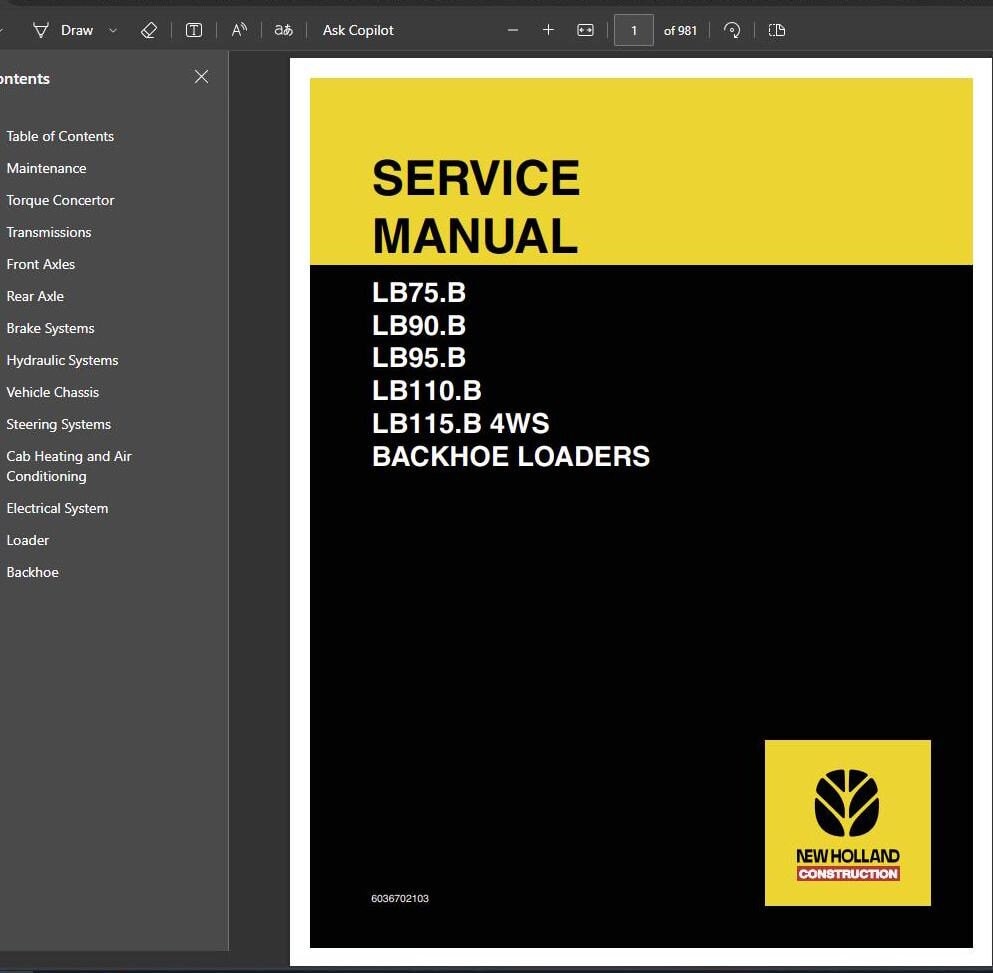Select Cab Heating and Air Conditioning

tap(68, 466)
